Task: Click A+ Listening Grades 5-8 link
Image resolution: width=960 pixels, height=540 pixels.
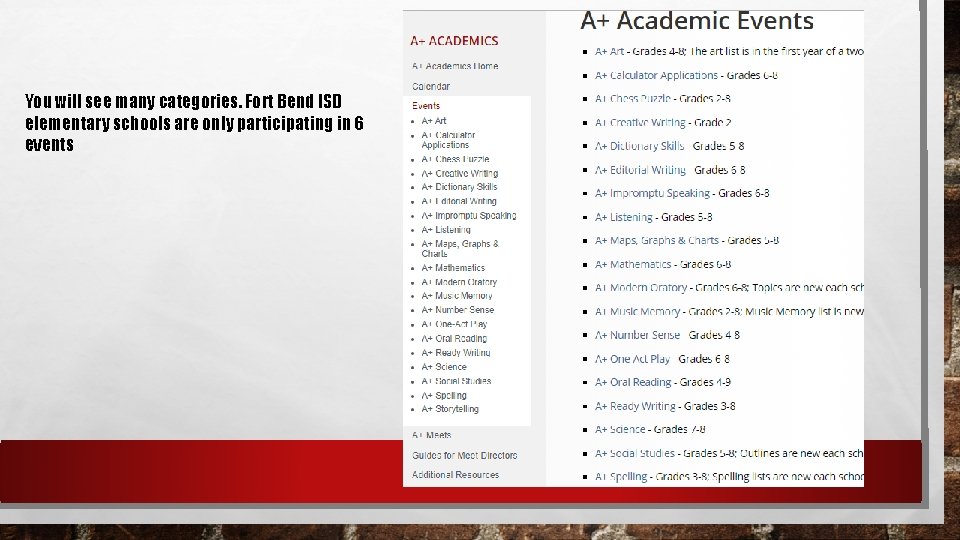Action: [x=624, y=217]
